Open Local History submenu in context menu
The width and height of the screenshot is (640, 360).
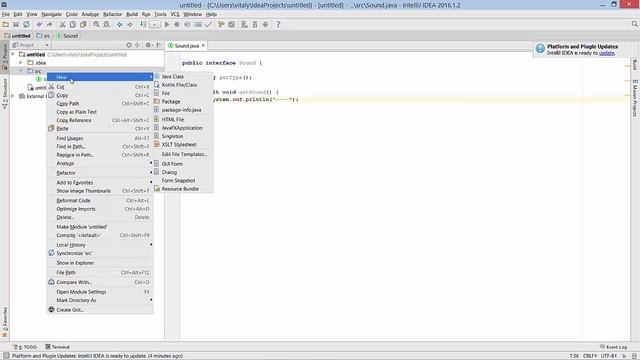tap(100, 245)
